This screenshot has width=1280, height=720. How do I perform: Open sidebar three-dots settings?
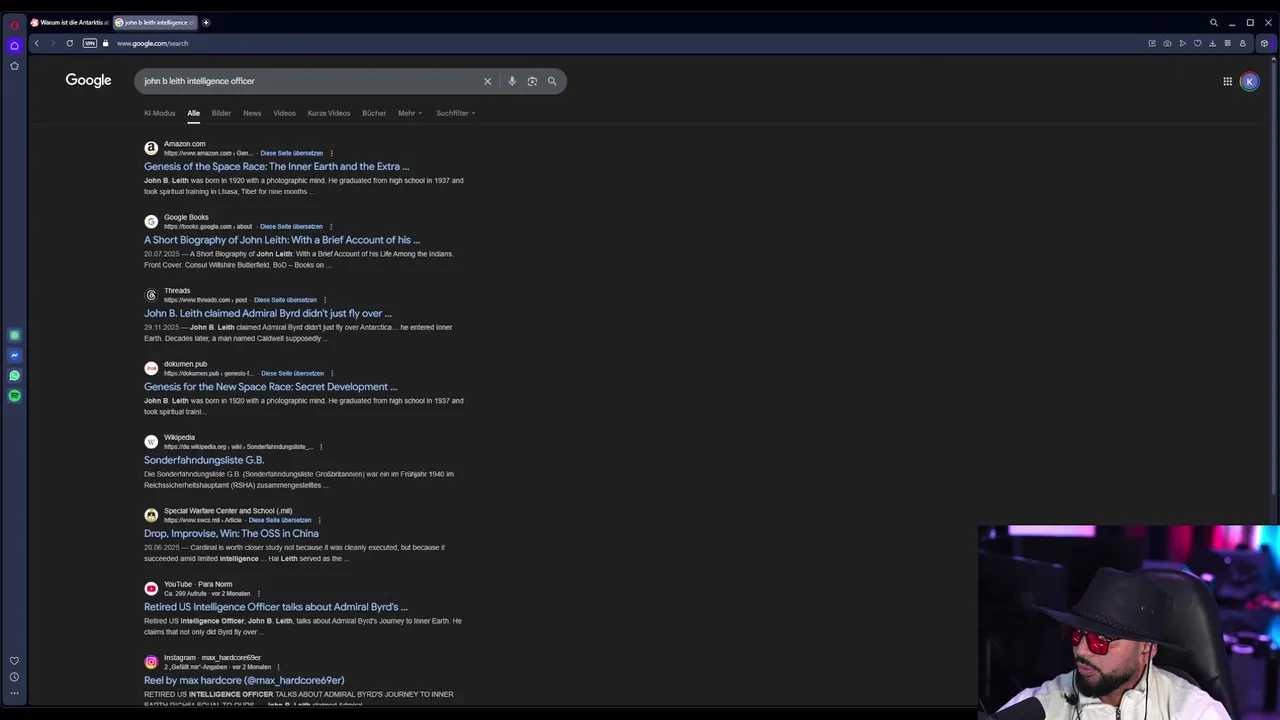[x=14, y=693]
